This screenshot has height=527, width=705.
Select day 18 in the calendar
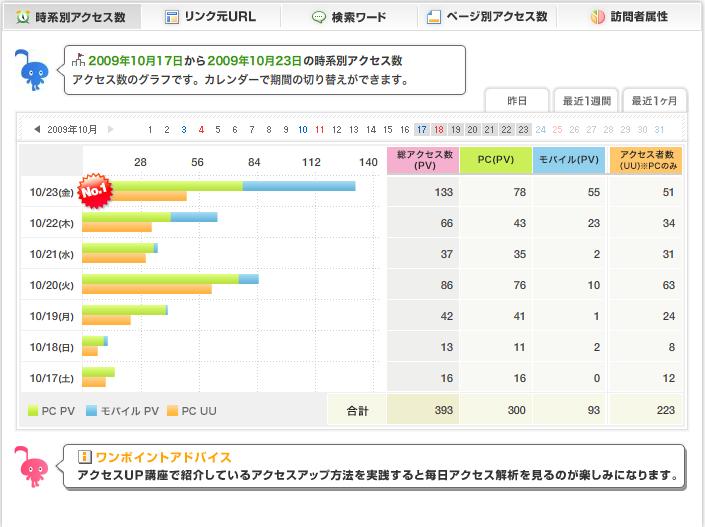click(x=439, y=130)
